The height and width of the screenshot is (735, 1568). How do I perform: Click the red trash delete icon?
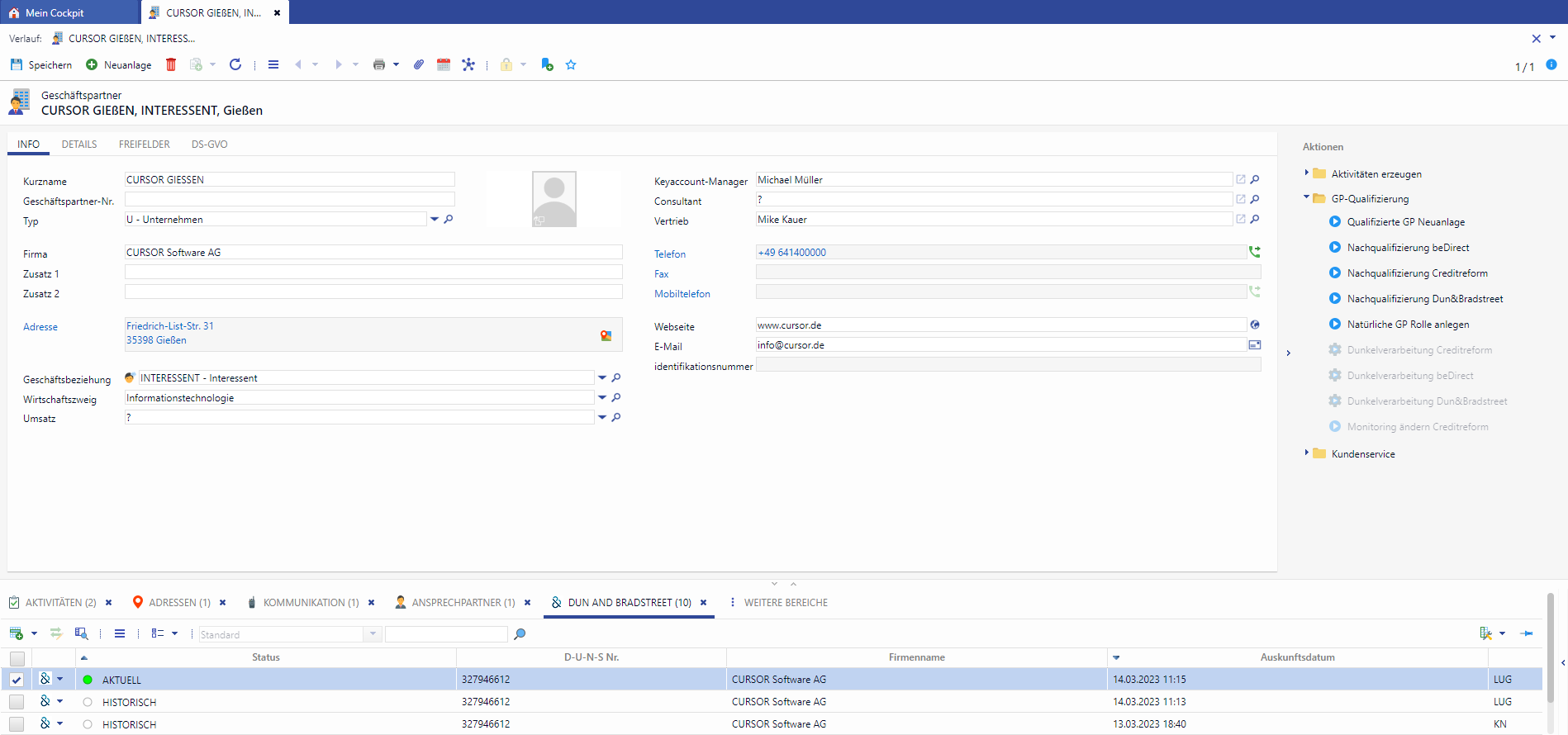[171, 64]
